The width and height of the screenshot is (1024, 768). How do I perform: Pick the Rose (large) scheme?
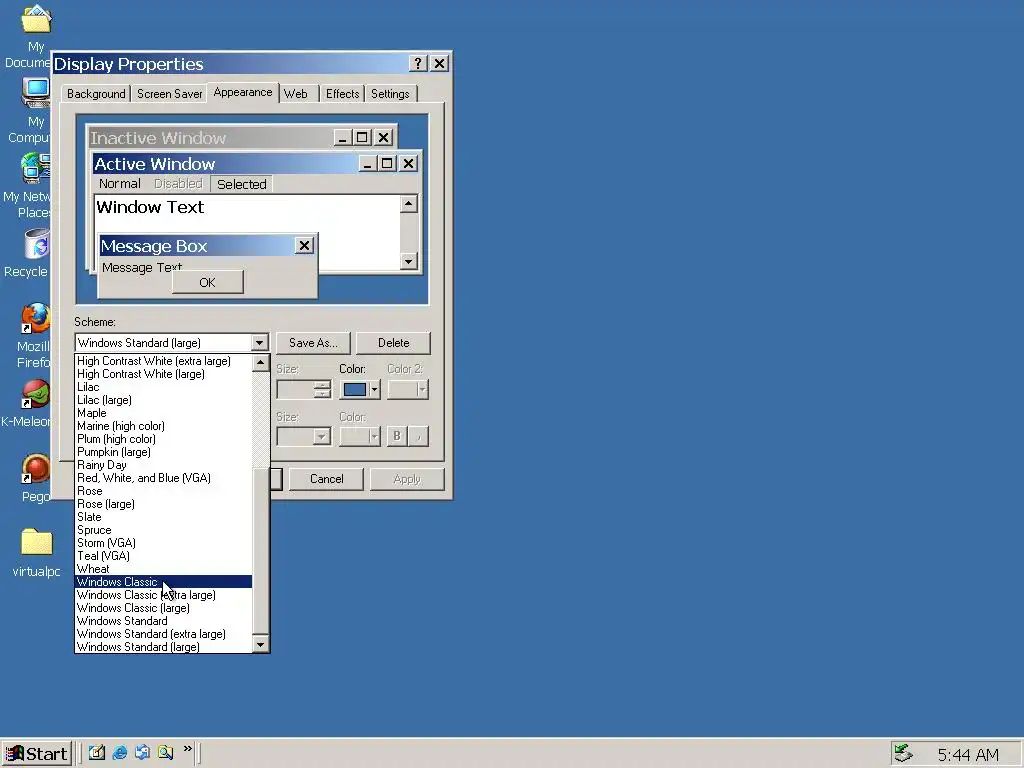point(163,504)
